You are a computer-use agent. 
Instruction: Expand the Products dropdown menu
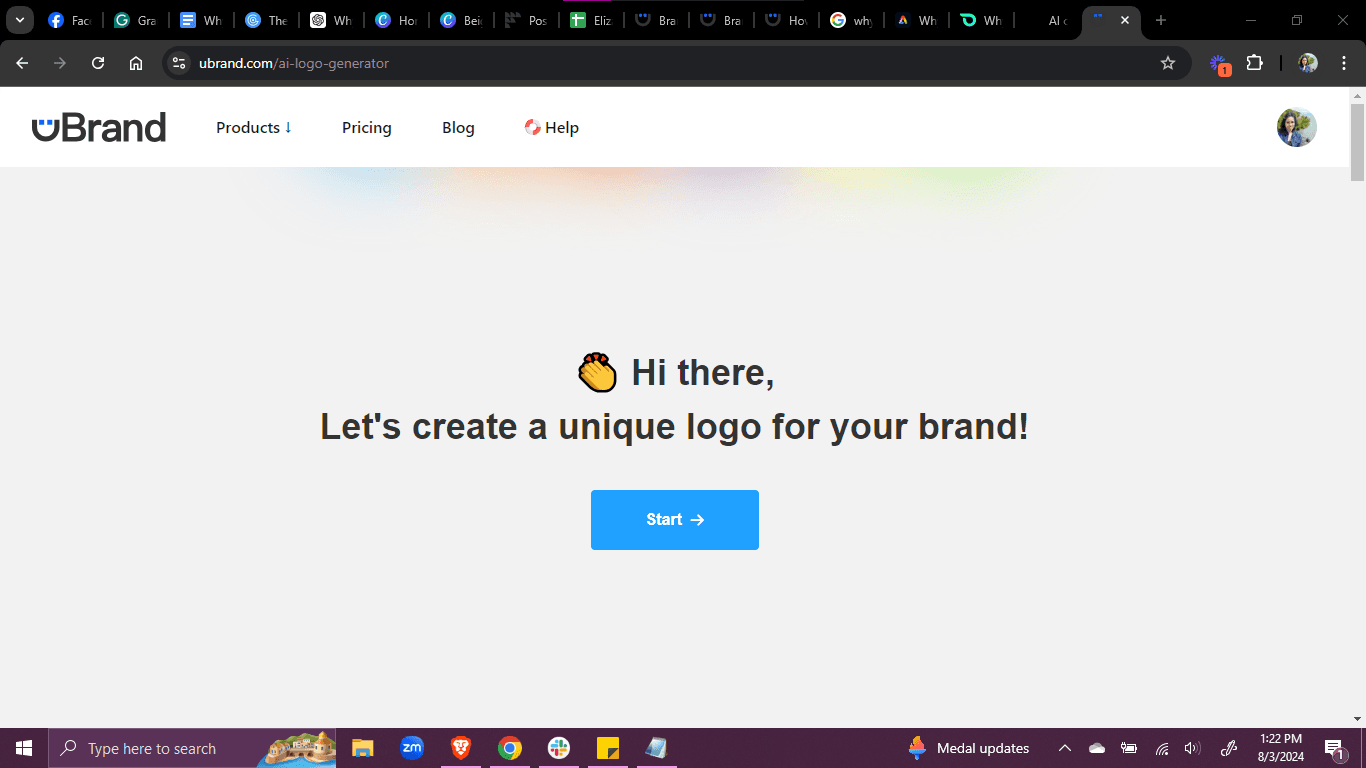click(x=254, y=127)
